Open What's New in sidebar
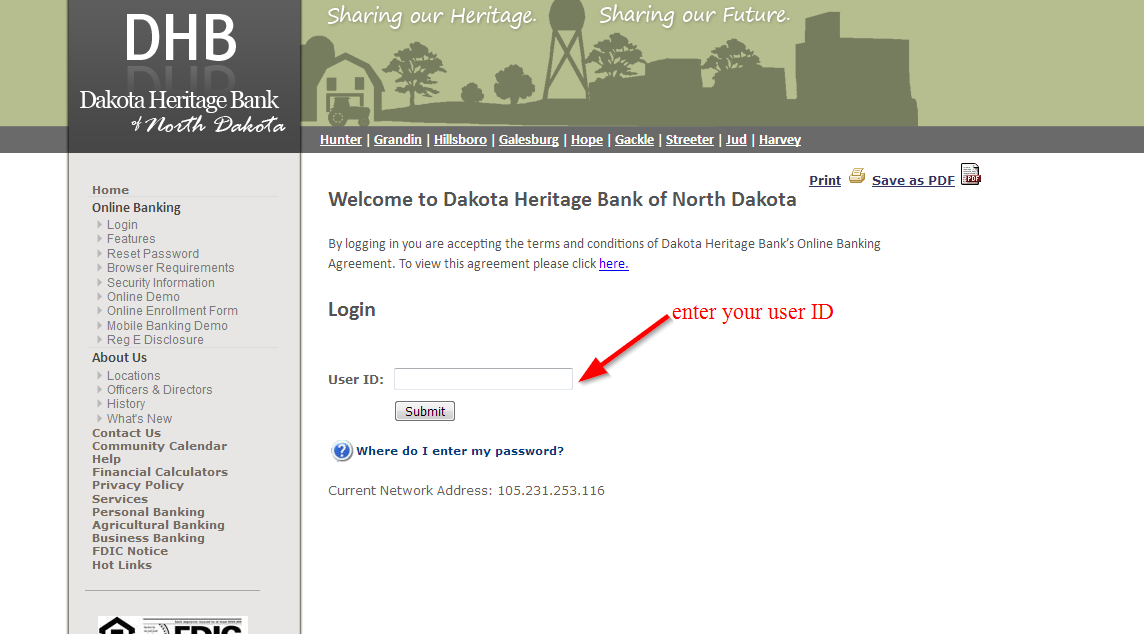 click(139, 419)
